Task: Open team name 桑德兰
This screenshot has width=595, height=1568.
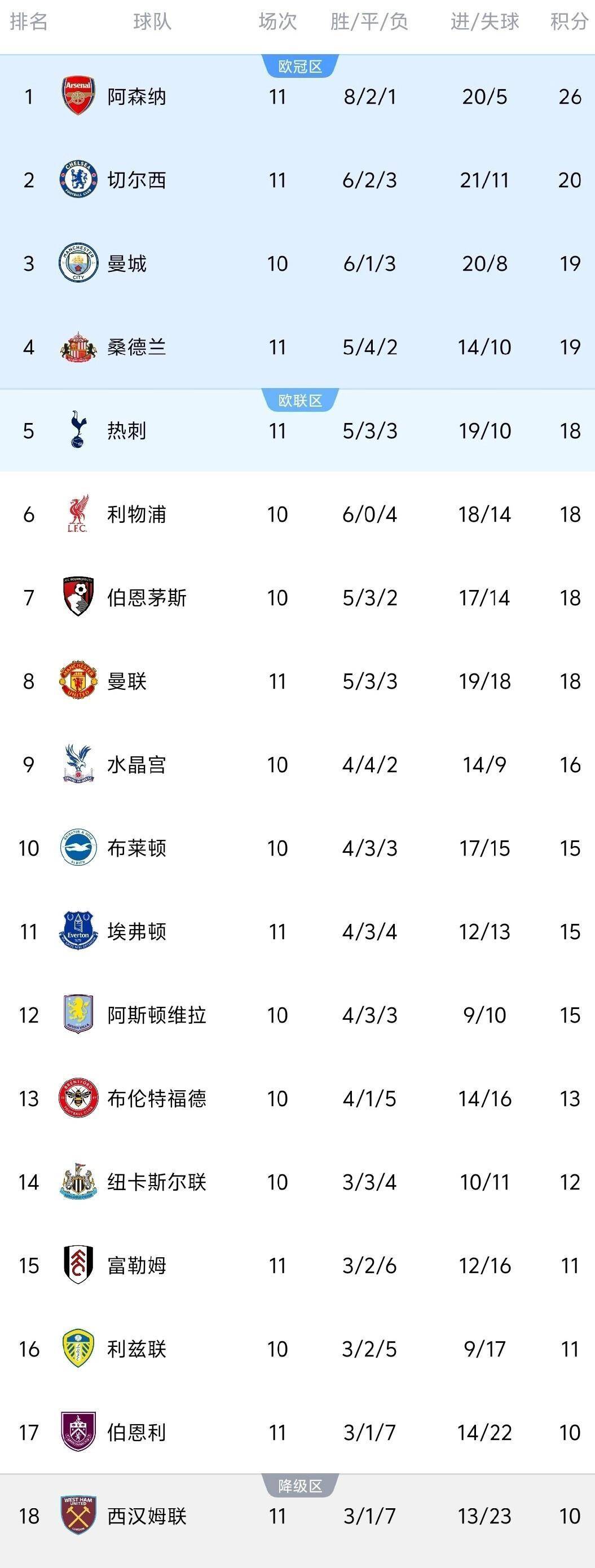Action: [136, 347]
